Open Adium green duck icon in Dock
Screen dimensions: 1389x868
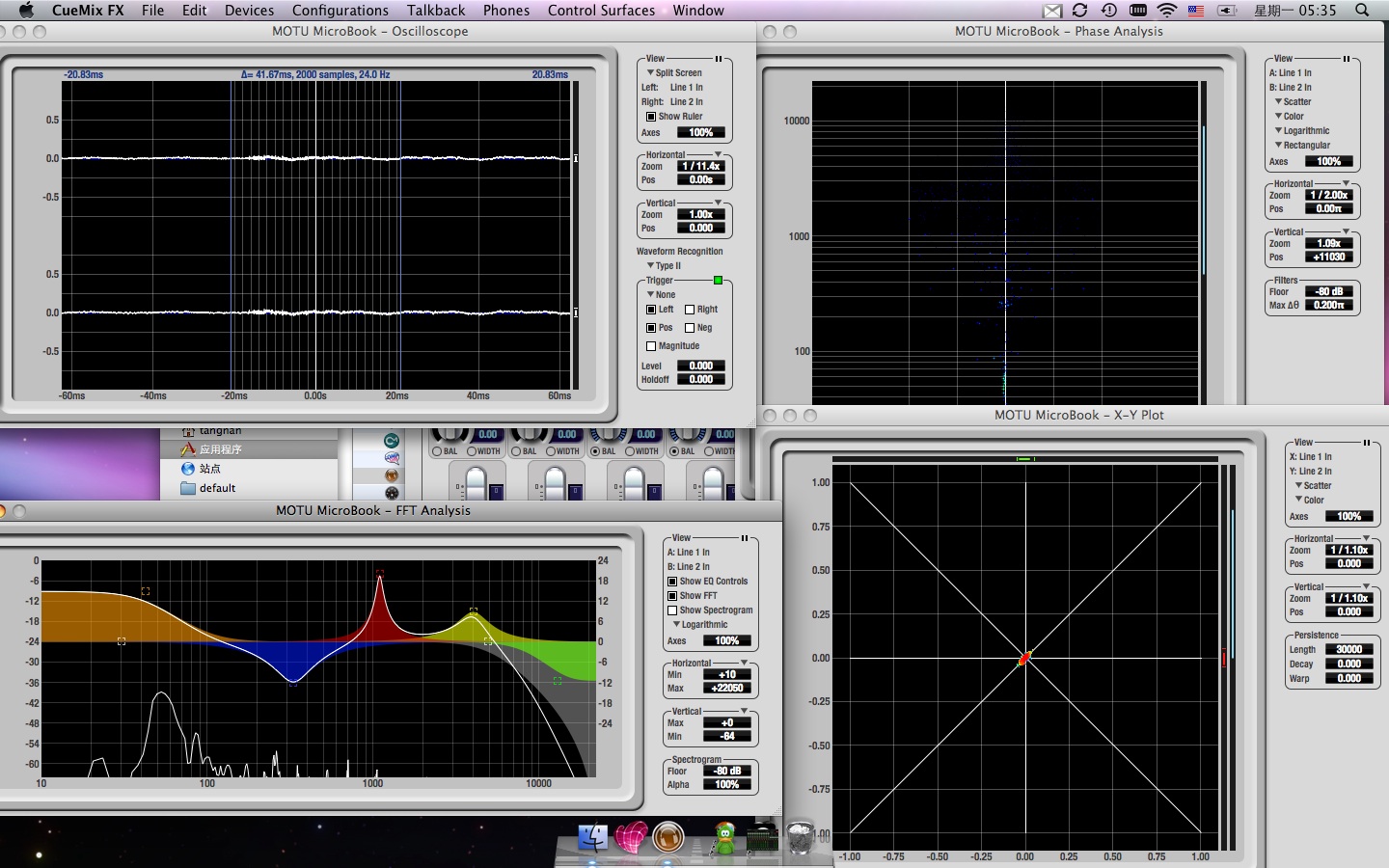click(724, 837)
